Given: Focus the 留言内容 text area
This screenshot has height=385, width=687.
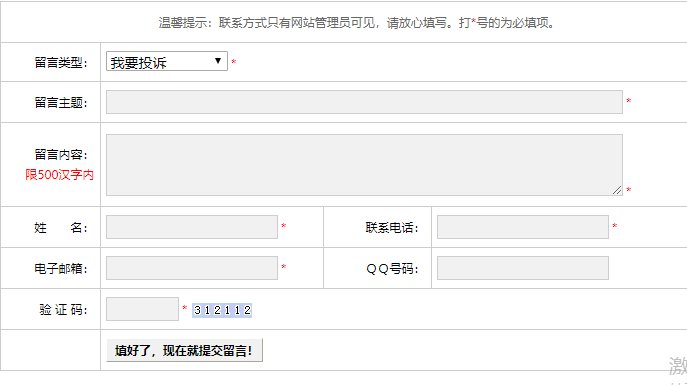Looking at the screenshot, I should tap(364, 165).
